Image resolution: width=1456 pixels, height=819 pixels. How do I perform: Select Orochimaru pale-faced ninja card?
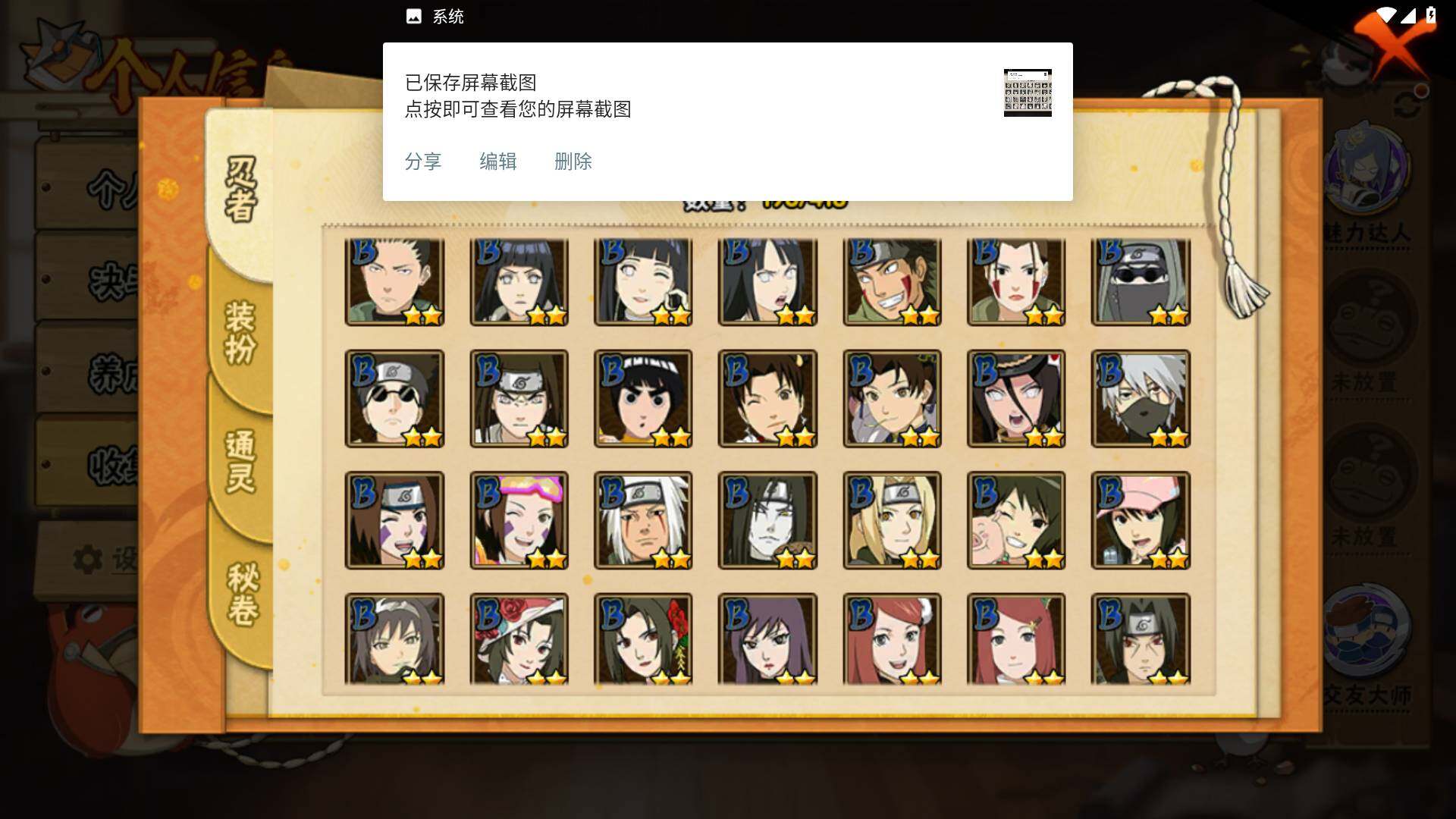[x=767, y=520]
